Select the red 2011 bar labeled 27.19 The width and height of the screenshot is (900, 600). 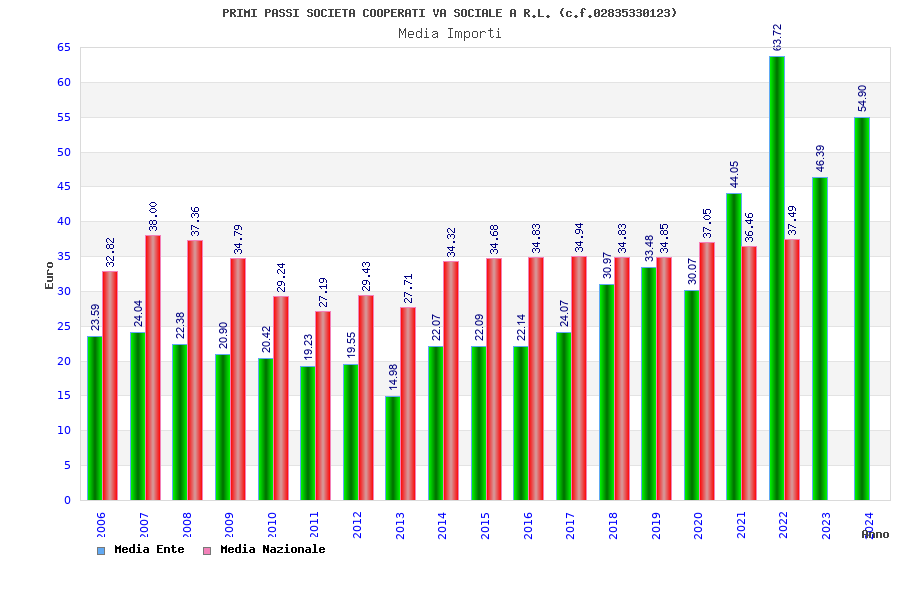(x=323, y=405)
